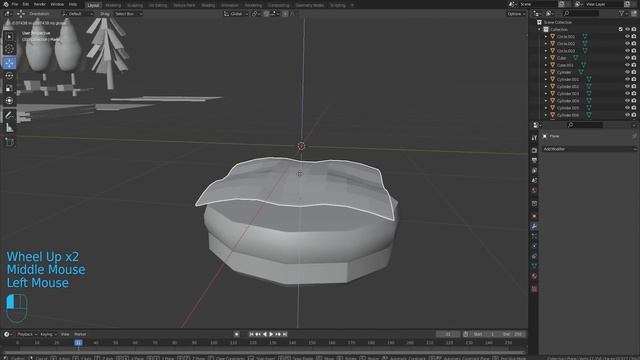Hide Cube in viewport with its eye icon
640x360 pixels.
(x=627, y=58)
